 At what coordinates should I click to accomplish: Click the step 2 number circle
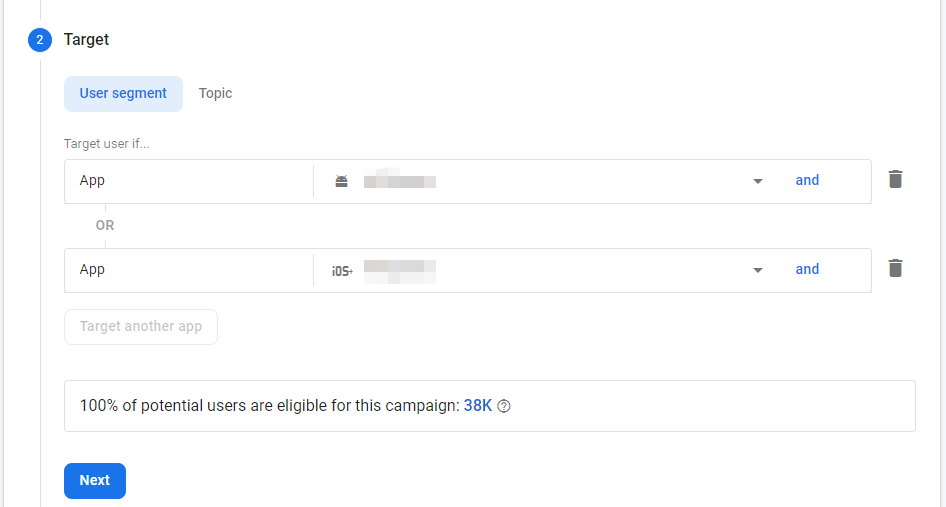tap(40, 40)
